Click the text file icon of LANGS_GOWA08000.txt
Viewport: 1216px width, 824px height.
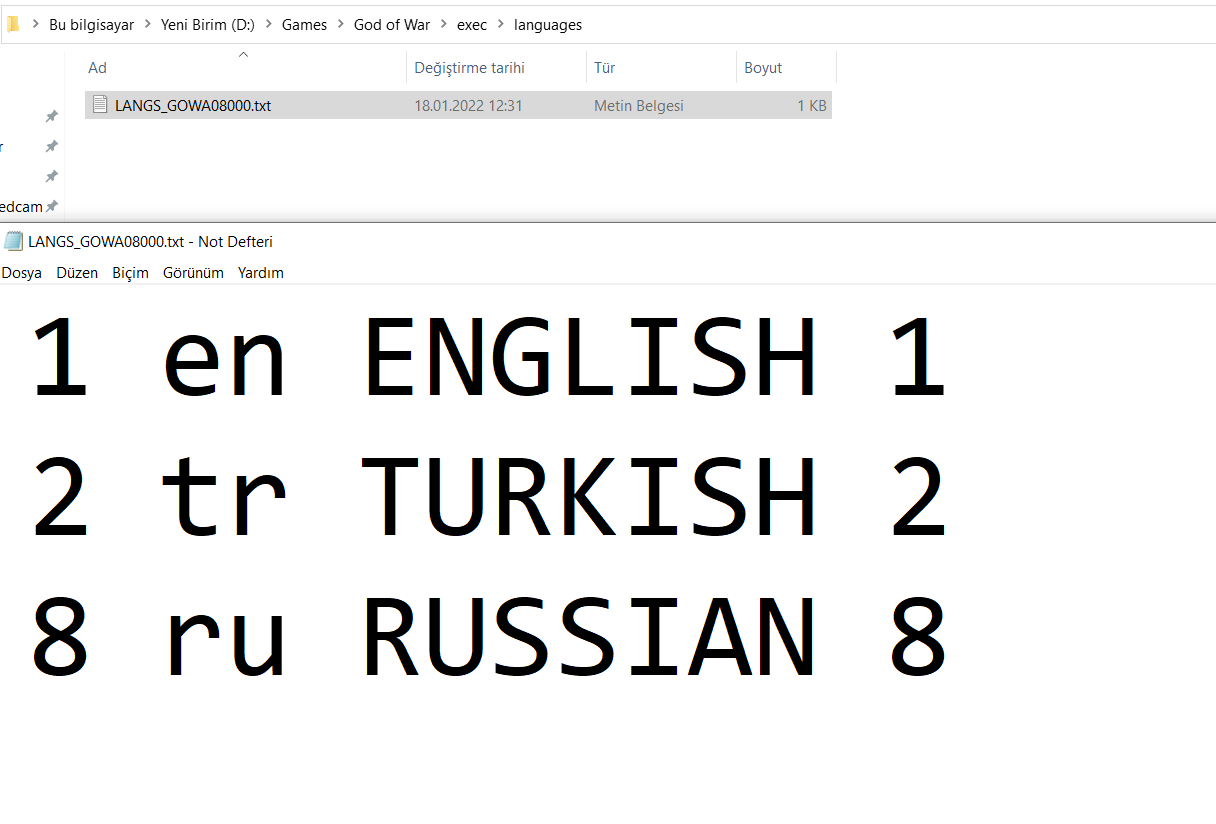pos(99,104)
